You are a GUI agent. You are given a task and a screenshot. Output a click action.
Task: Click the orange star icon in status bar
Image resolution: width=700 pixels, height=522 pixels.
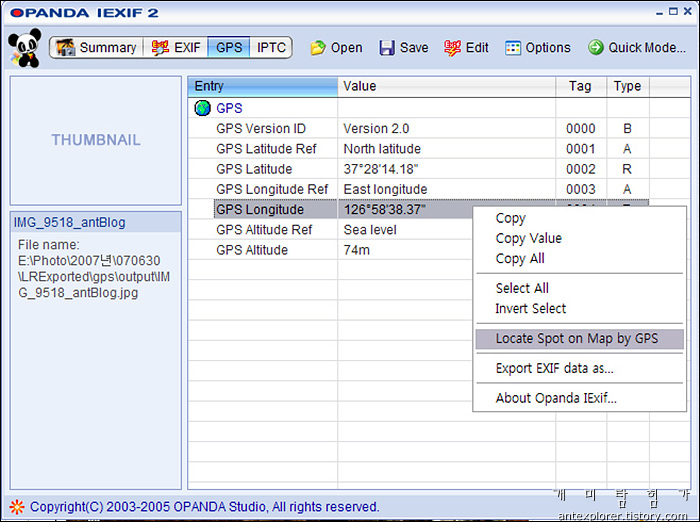click(x=17, y=507)
